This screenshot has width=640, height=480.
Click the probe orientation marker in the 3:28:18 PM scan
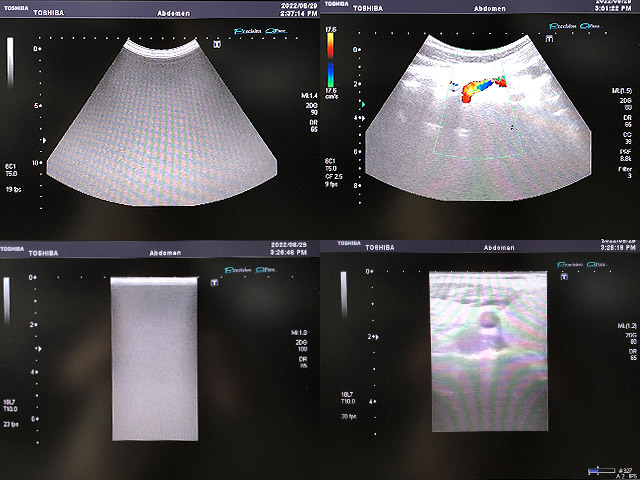[564, 276]
